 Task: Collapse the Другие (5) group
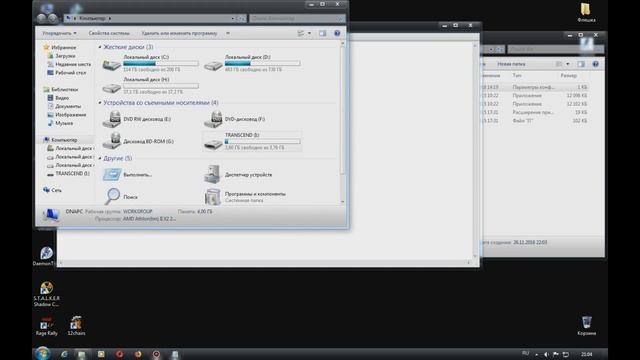click(100, 158)
